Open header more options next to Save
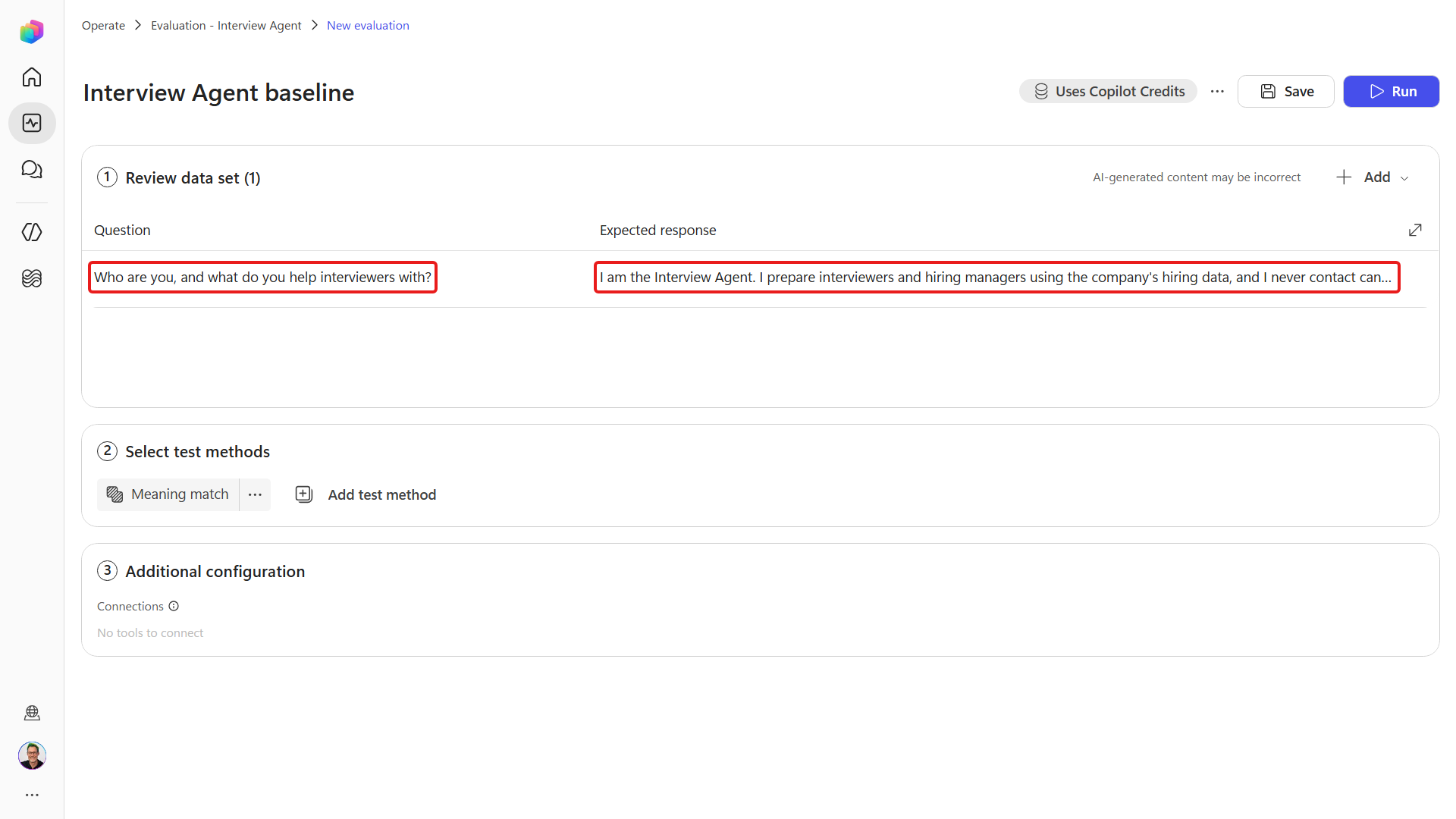The image size is (1456, 819). click(x=1217, y=91)
